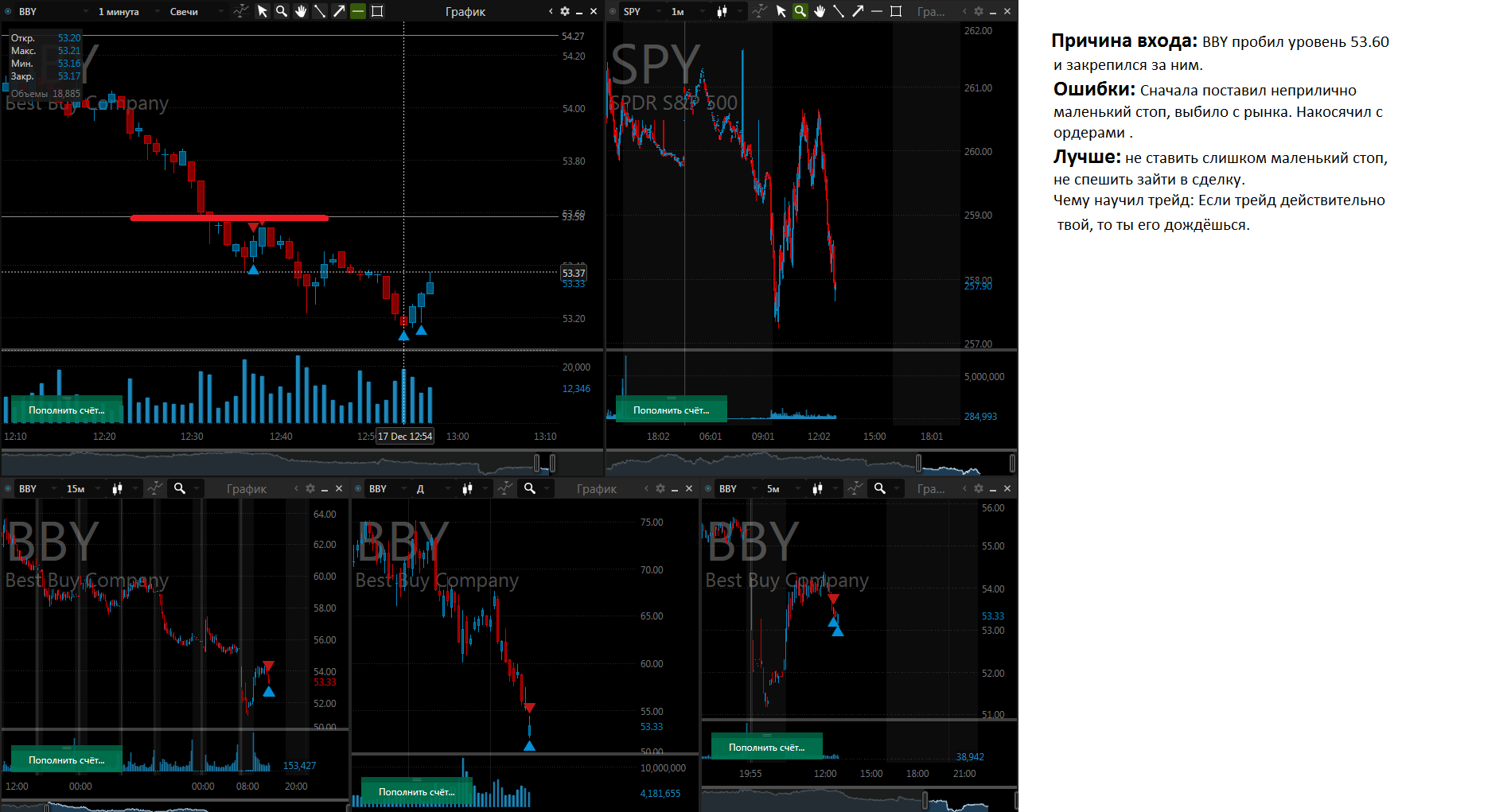Select the rectangle tool in SPY chart
1511x812 pixels.
click(x=896, y=11)
